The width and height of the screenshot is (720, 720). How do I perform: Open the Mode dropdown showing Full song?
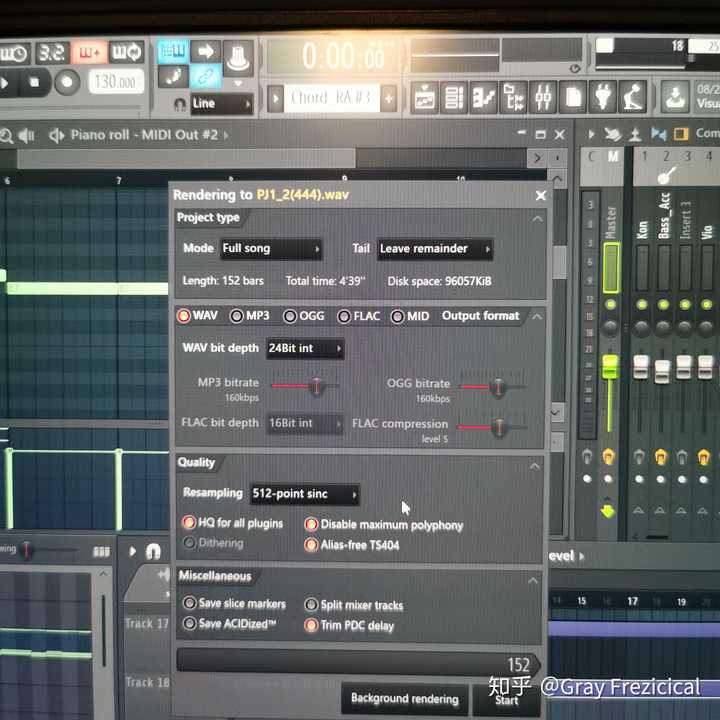point(271,249)
